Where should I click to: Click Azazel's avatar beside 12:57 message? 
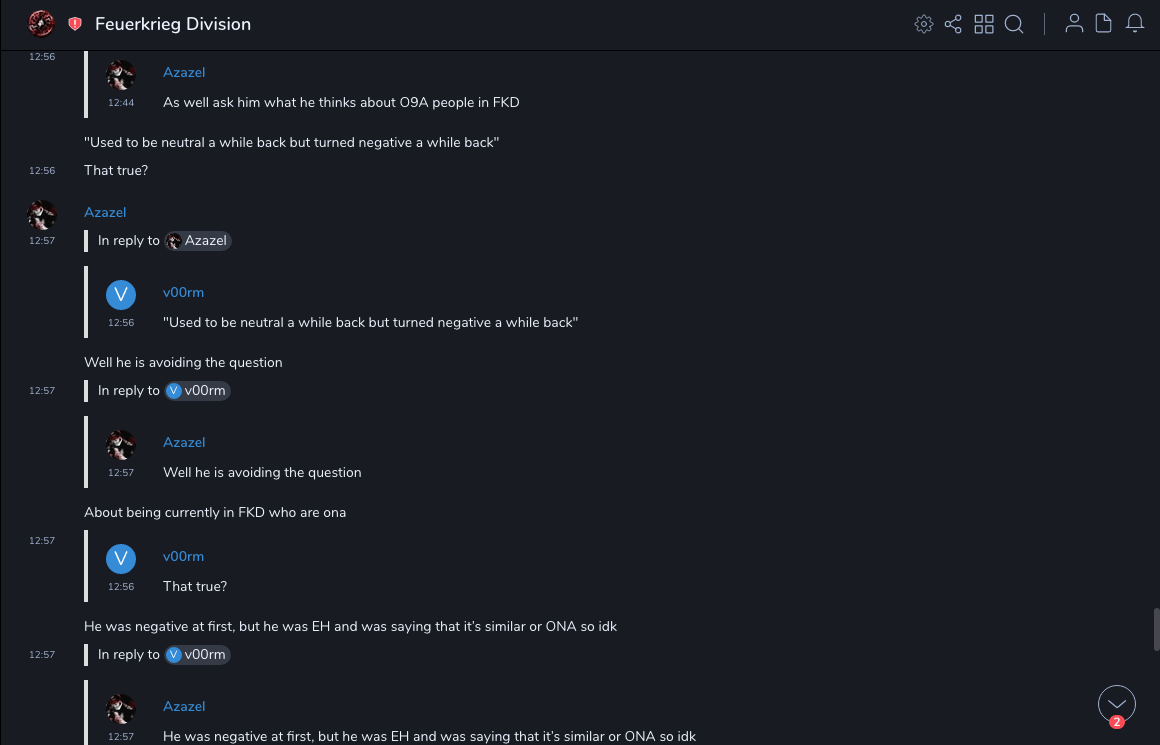tap(42, 214)
